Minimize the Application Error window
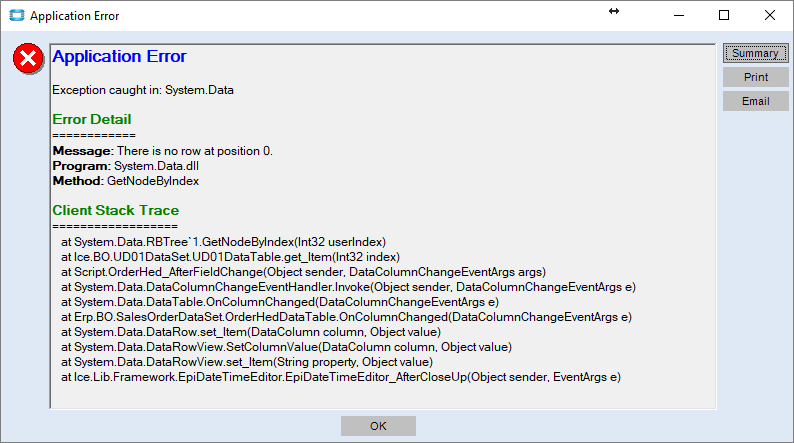Viewport: 794px width, 443px height. [679, 16]
